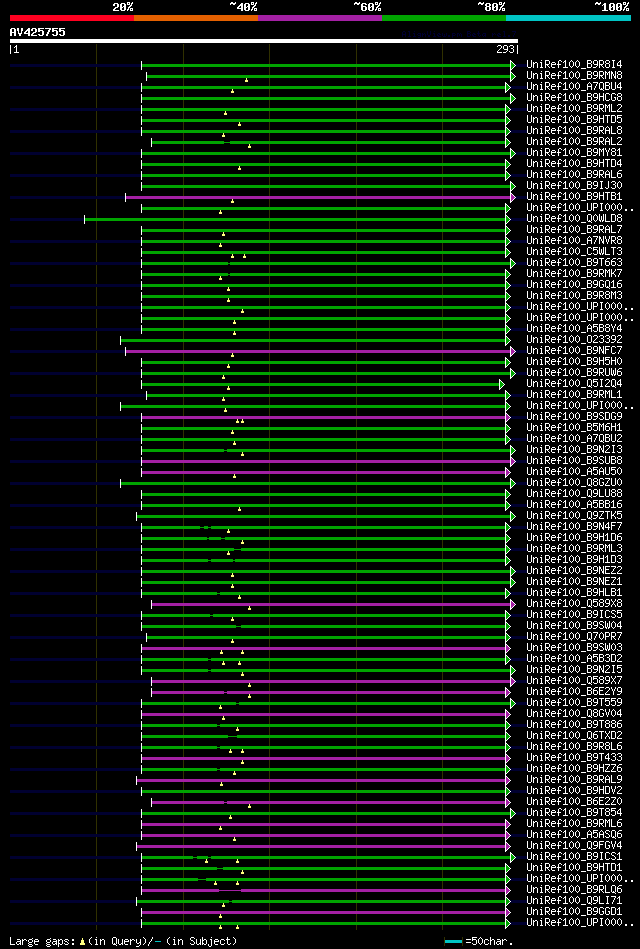Screen dimensions: 640x949
Task: Click the white AV425755 query sequence bar
Action: (x=263, y=41)
